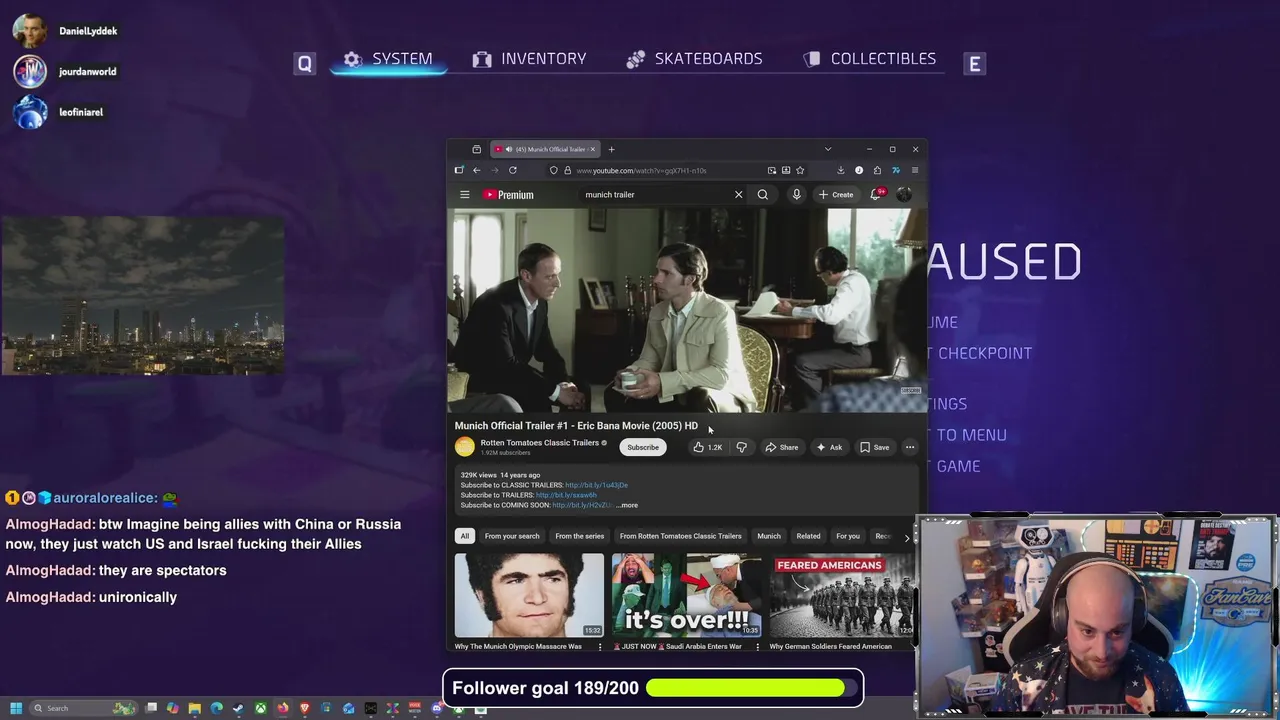
Task: Switch to the COLLECTIBLES game menu tab
Action: point(870,59)
